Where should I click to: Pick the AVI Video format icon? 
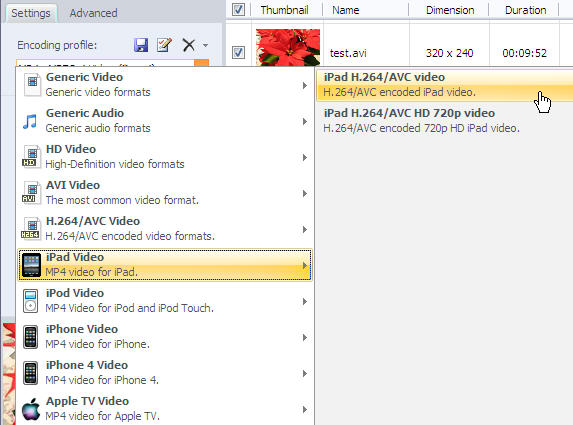[x=31, y=193]
